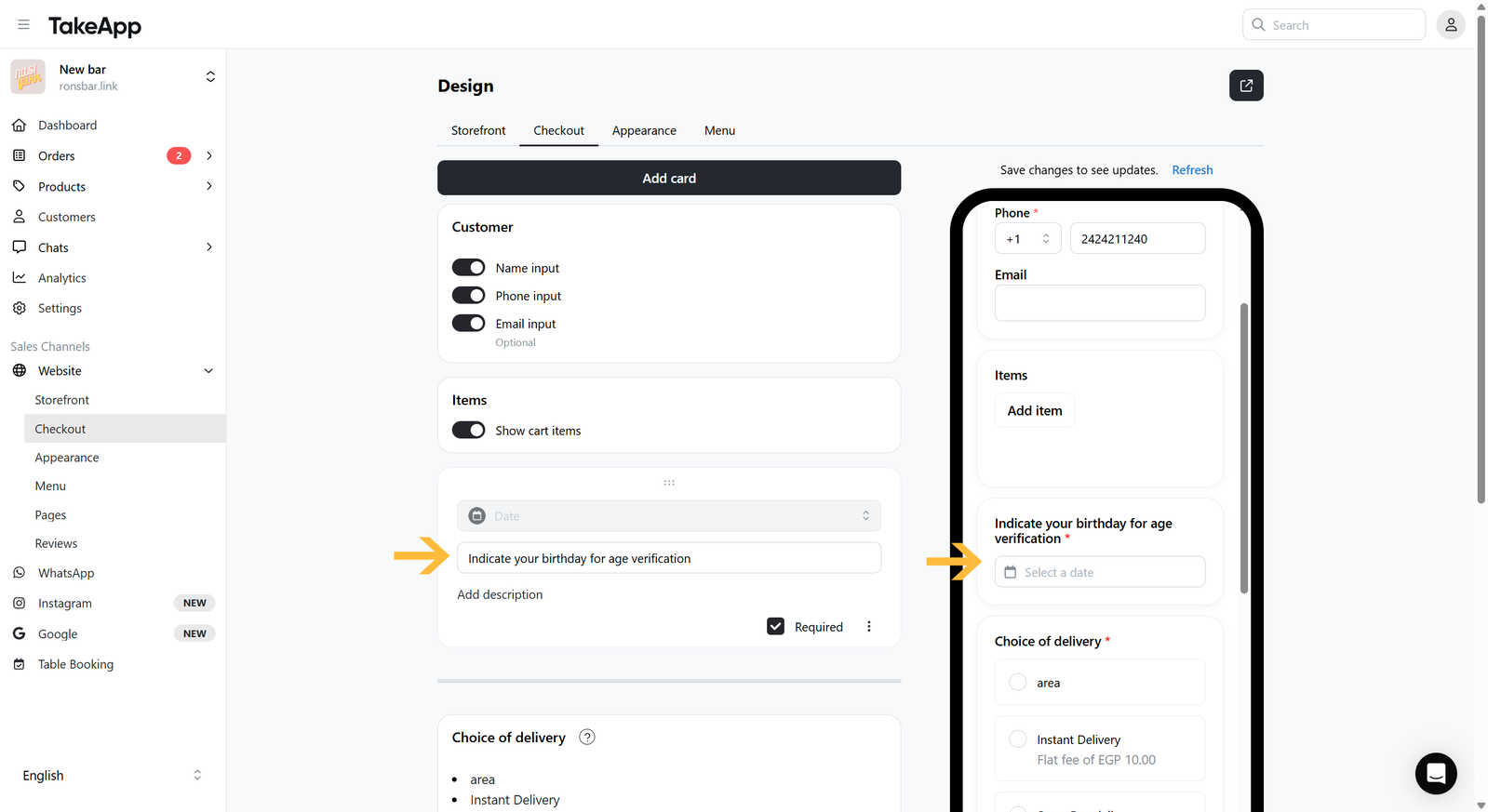Click the magnifier icon in the search box
This screenshot has width=1488, height=812.
tap(1258, 24)
